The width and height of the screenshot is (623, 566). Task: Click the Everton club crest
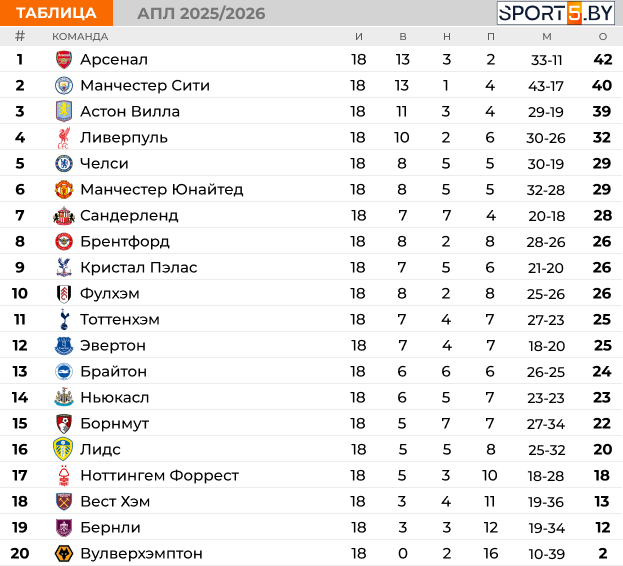tap(64, 345)
